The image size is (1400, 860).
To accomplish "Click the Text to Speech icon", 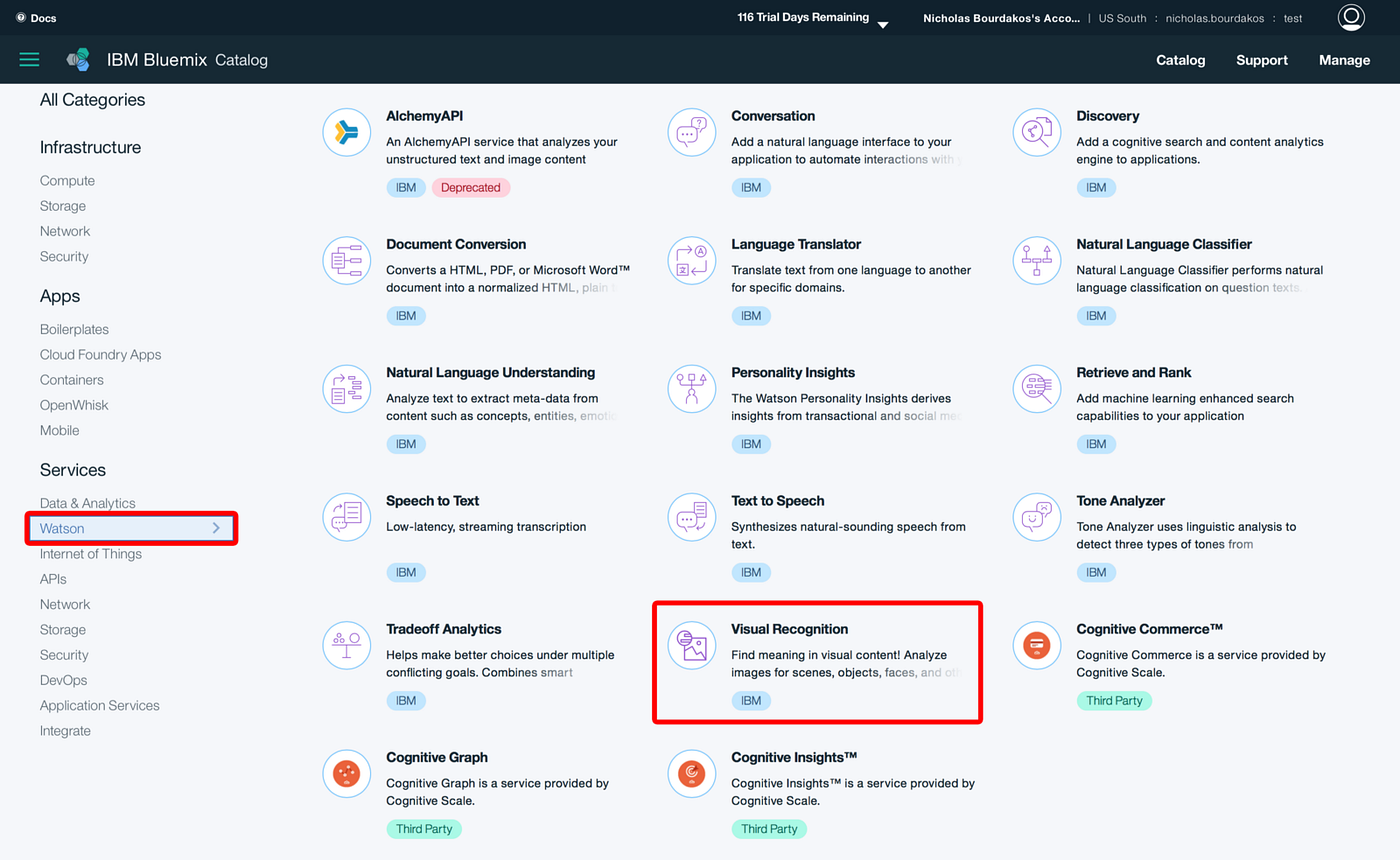I will coord(692,516).
